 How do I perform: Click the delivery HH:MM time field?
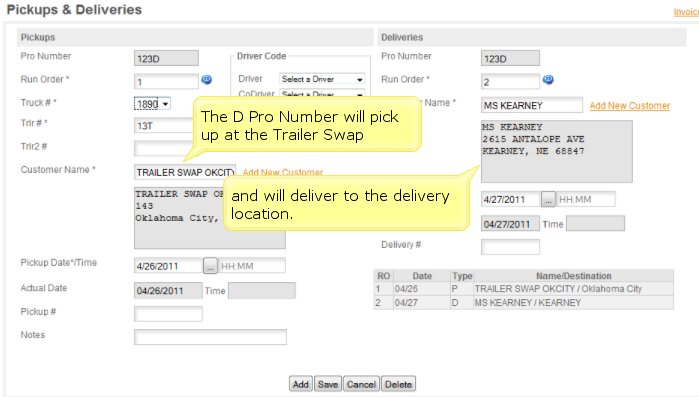point(586,199)
